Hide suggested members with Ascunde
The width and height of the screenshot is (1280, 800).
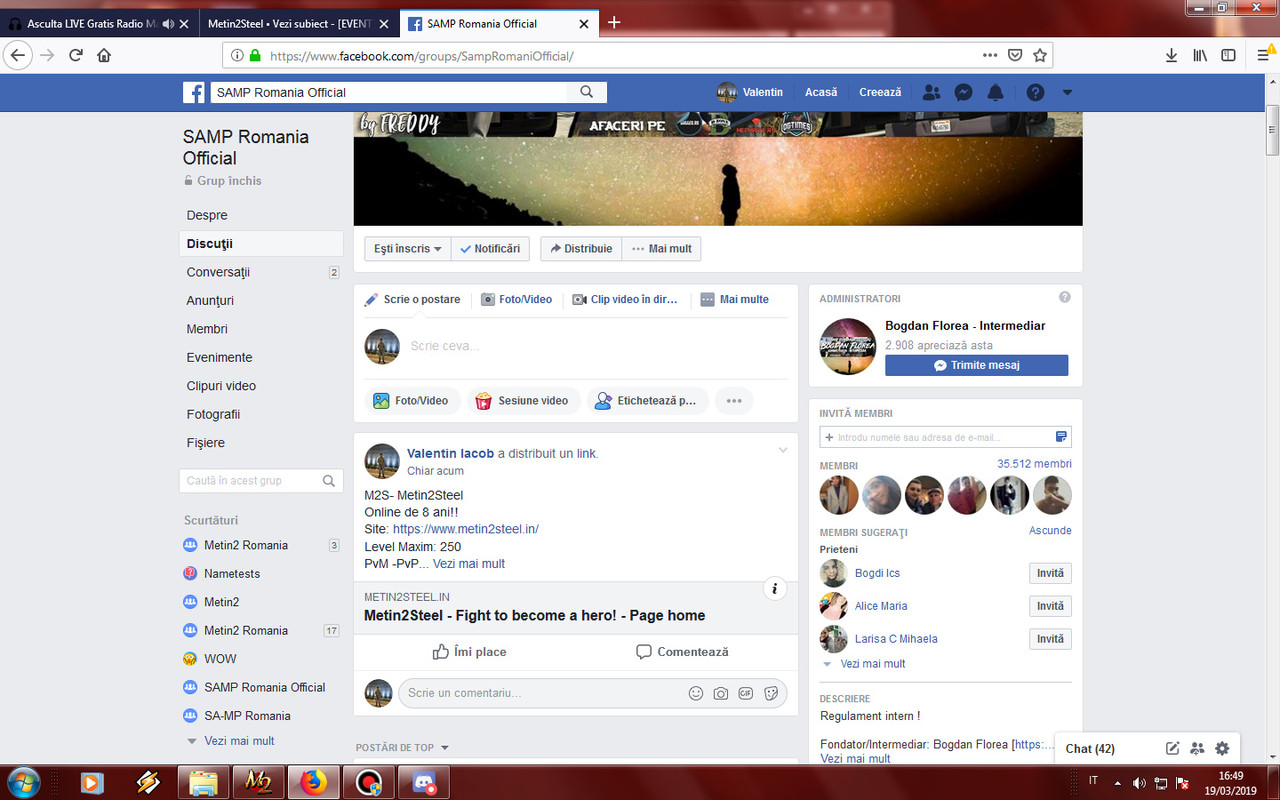coord(1050,531)
